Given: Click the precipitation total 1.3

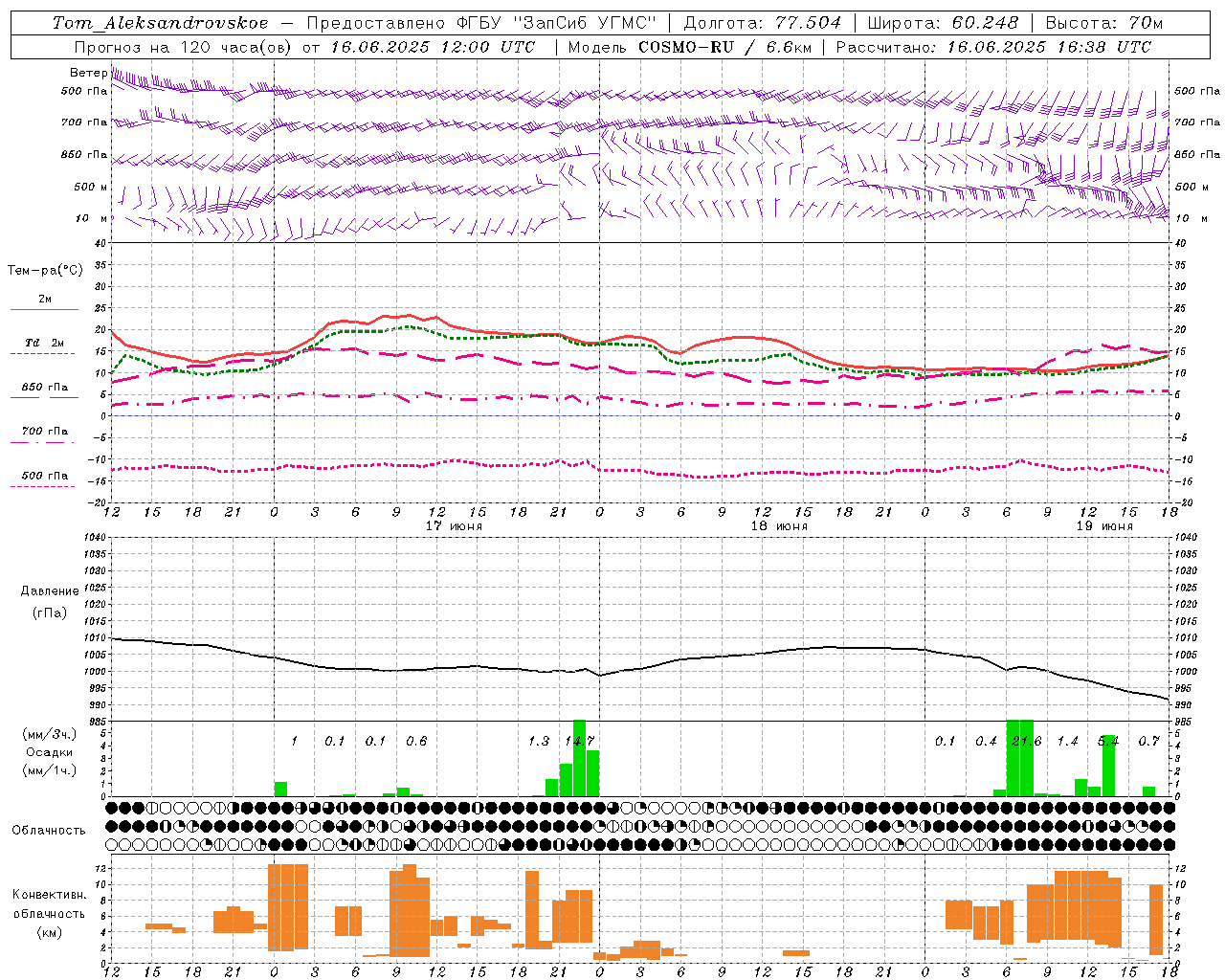Looking at the screenshot, I should [539, 741].
